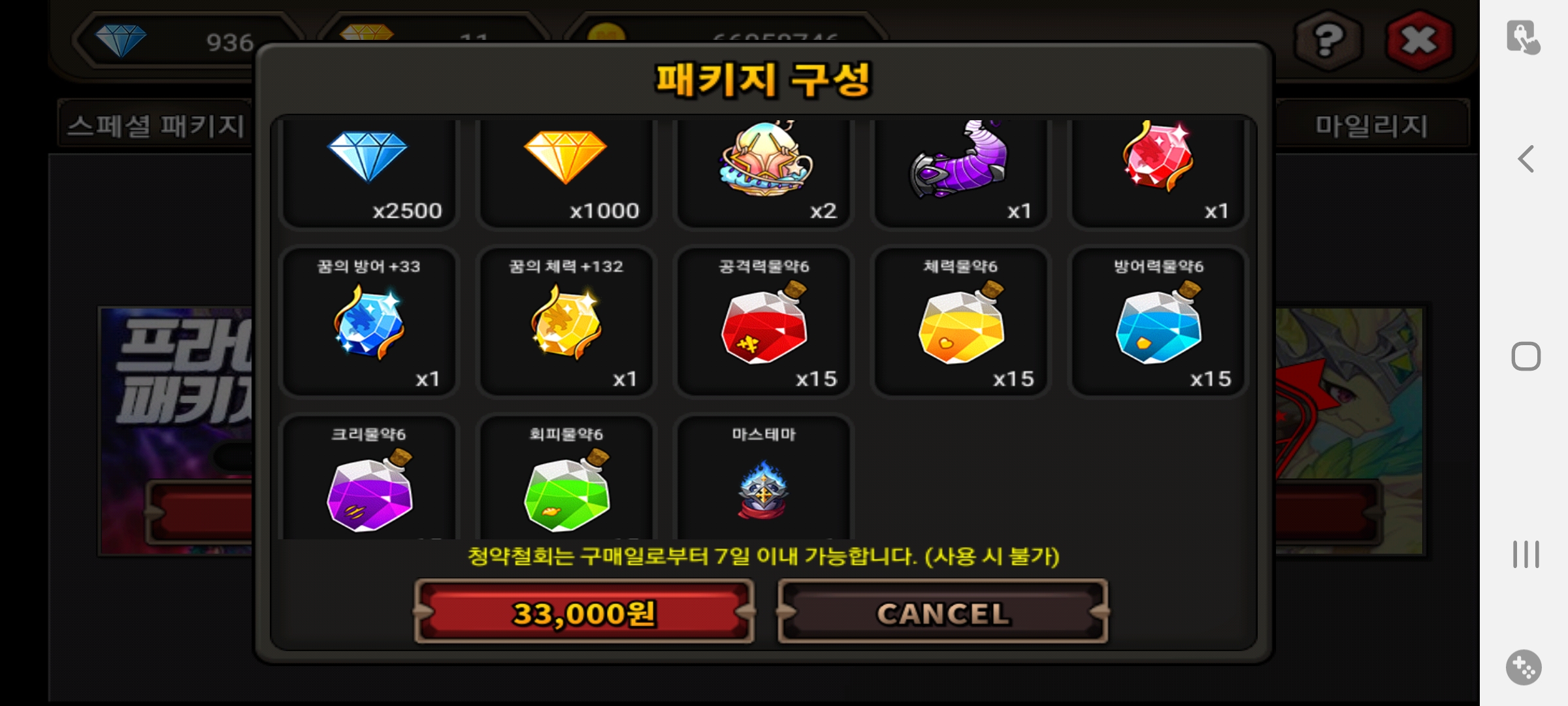Tap the Android back navigation arrow

click(1526, 159)
